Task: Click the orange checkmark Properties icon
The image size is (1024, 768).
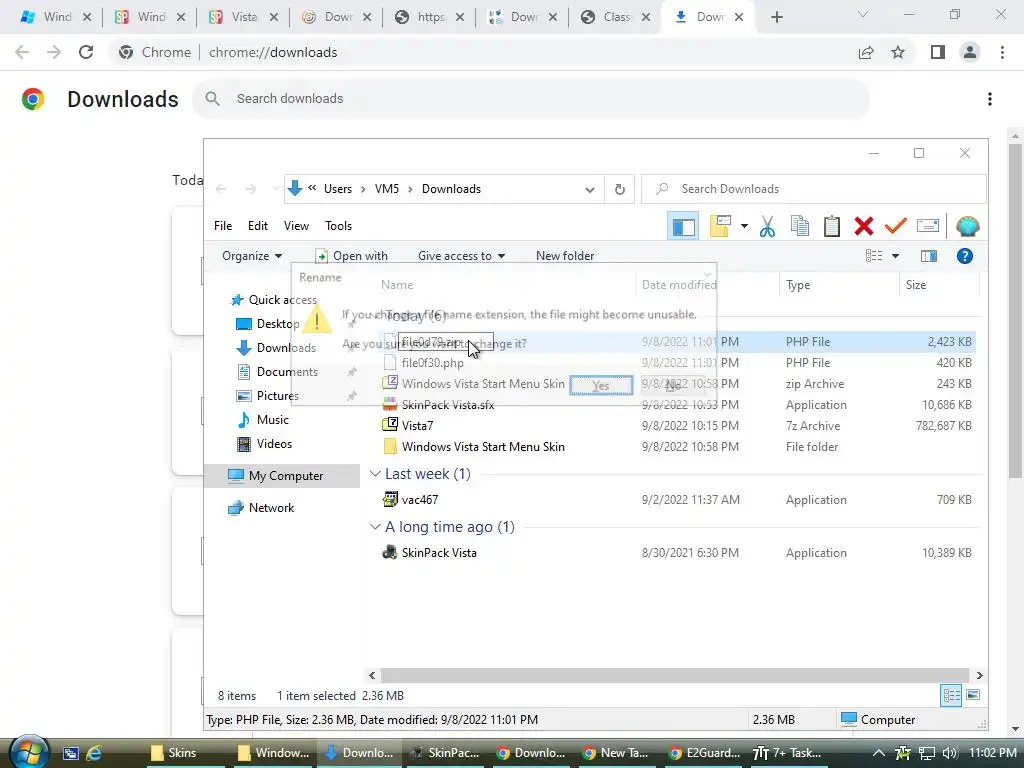Action: (x=895, y=226)
